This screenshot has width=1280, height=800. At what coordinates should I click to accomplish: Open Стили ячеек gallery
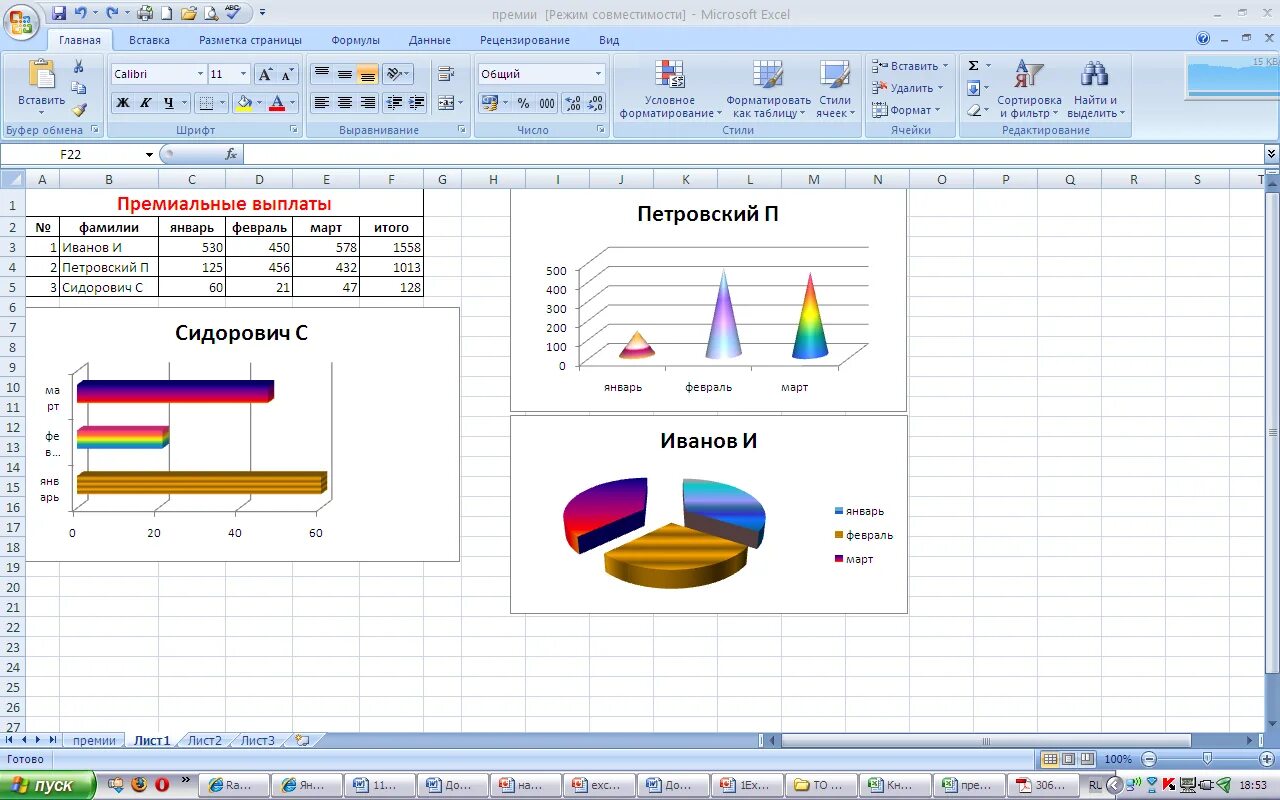(835, 89)
